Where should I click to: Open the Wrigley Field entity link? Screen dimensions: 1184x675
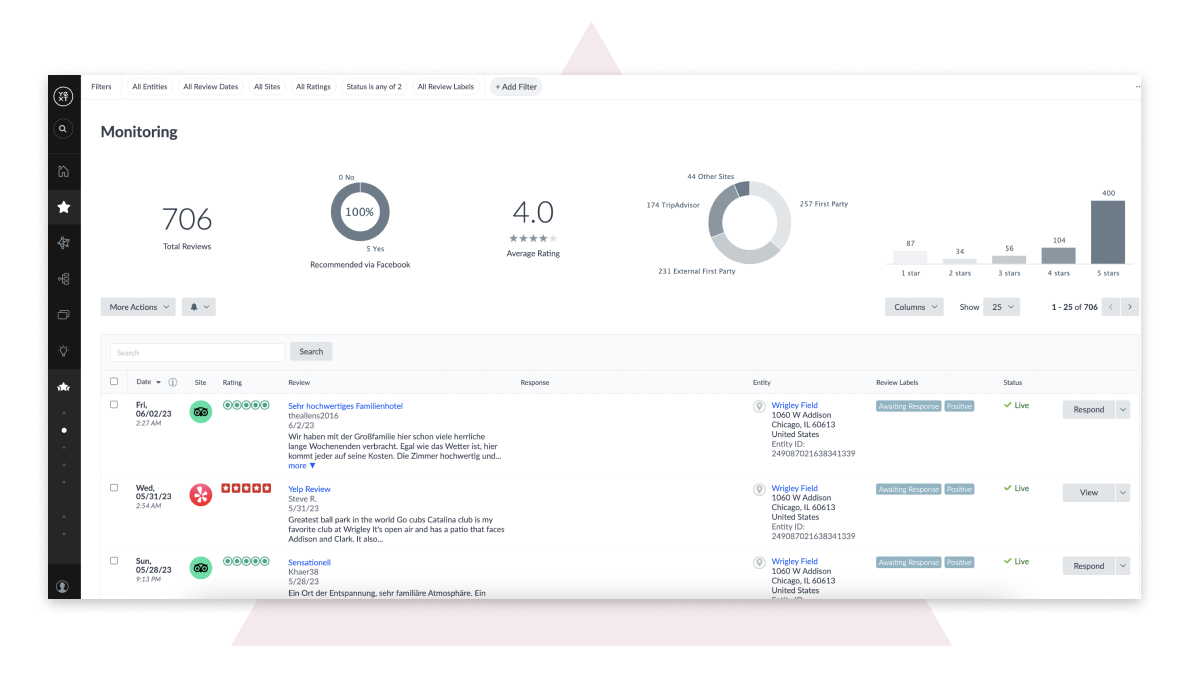[x=794, y=404]
